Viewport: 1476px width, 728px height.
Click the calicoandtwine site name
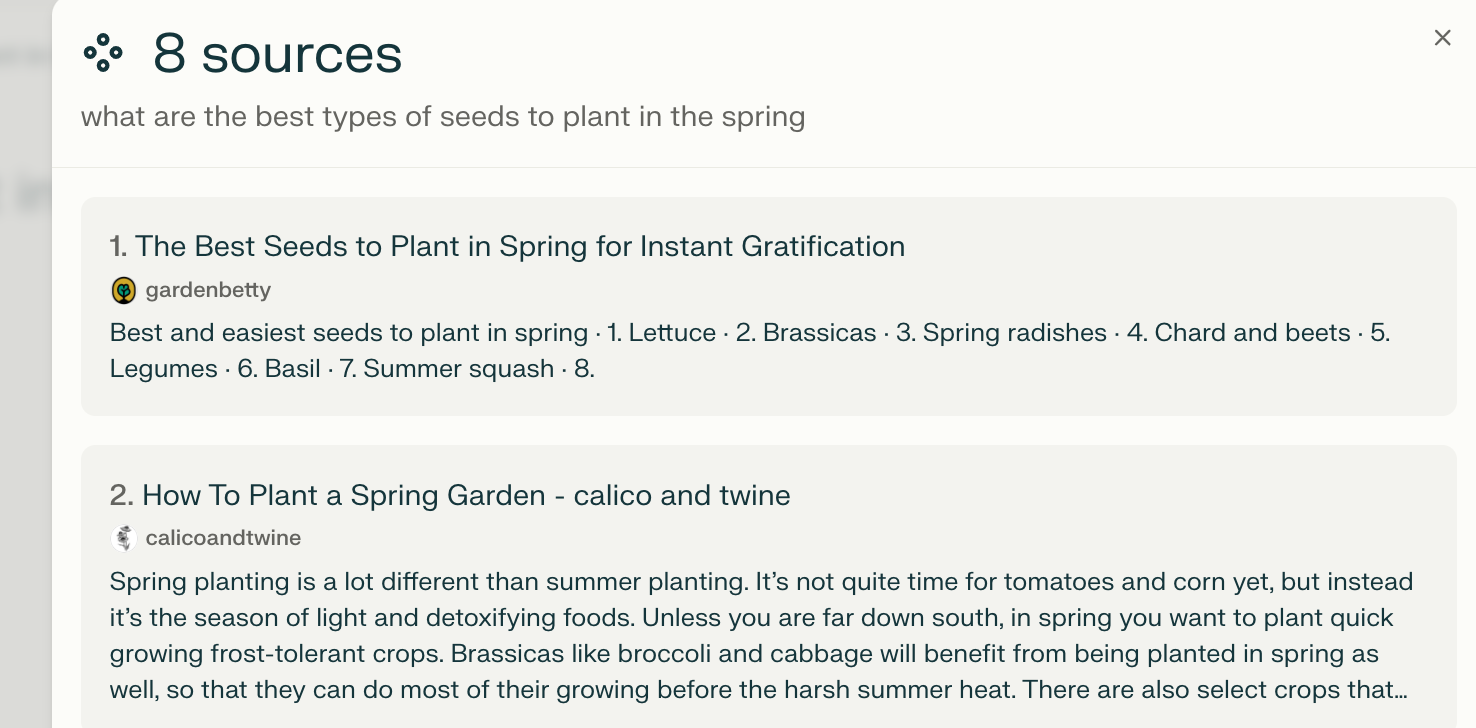click(x=223, y=538)
